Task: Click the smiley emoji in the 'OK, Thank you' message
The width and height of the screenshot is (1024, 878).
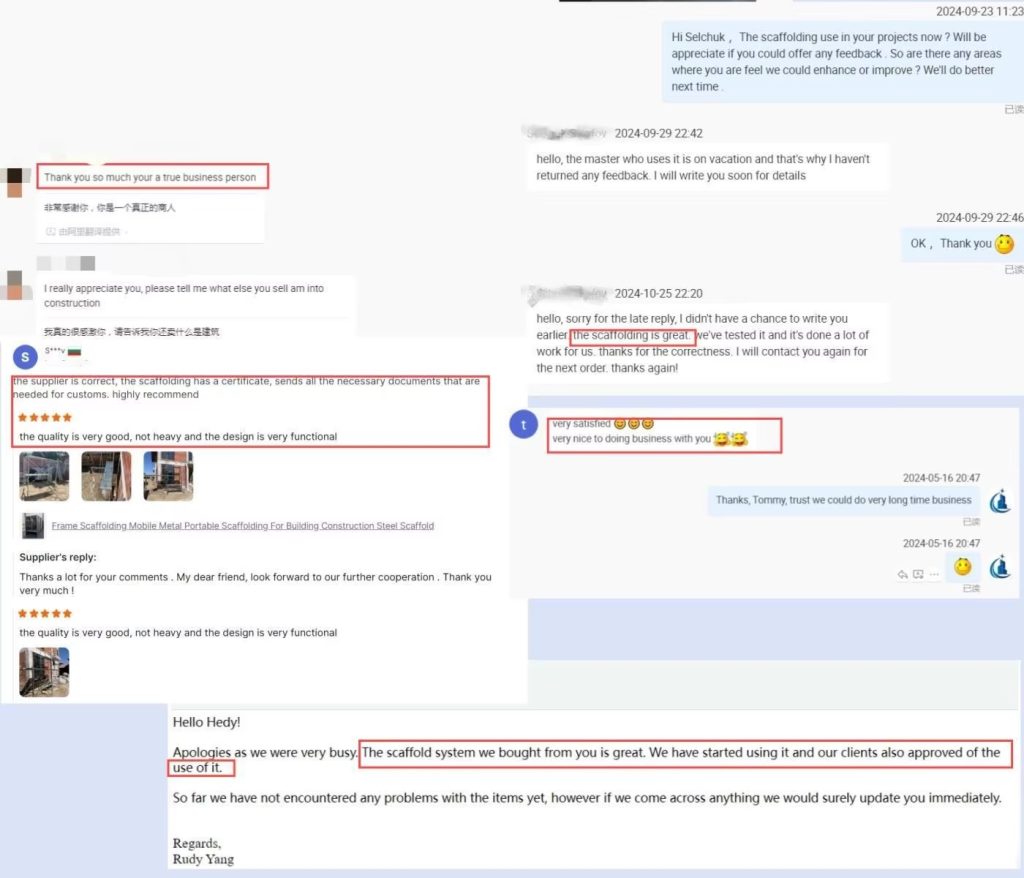Action: coord(1004,244)
